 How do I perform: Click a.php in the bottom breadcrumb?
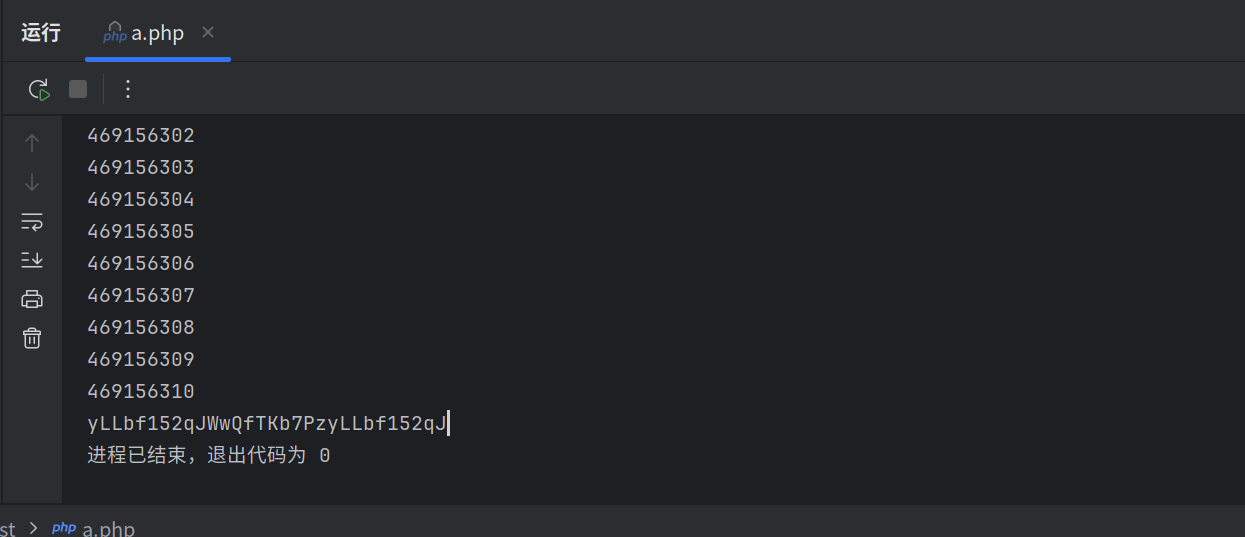108,528
